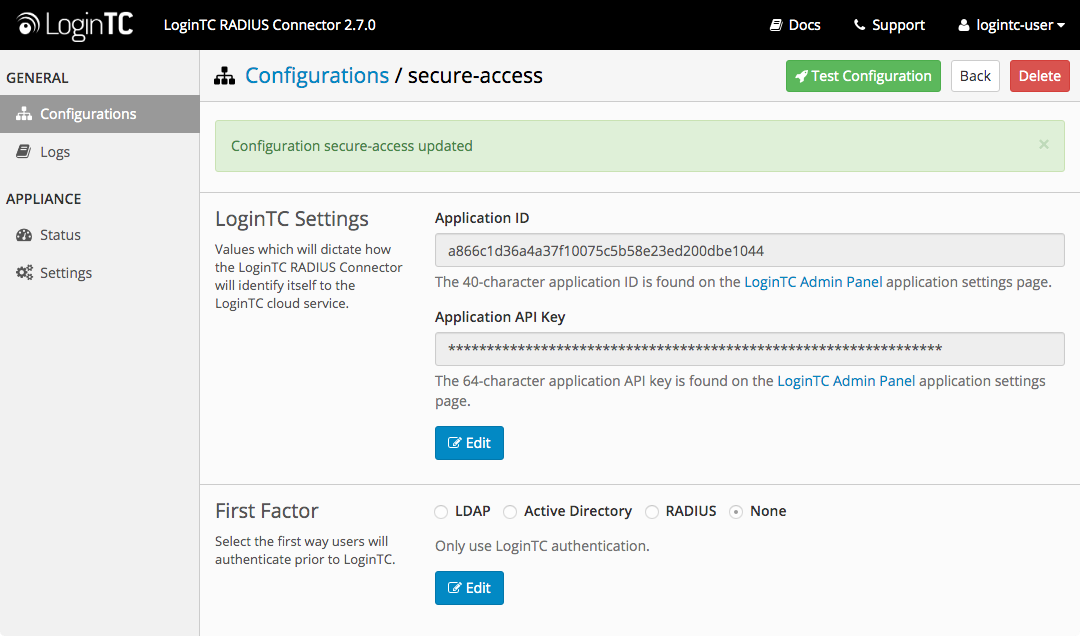Click the First Factor heading

pos(267,511)
